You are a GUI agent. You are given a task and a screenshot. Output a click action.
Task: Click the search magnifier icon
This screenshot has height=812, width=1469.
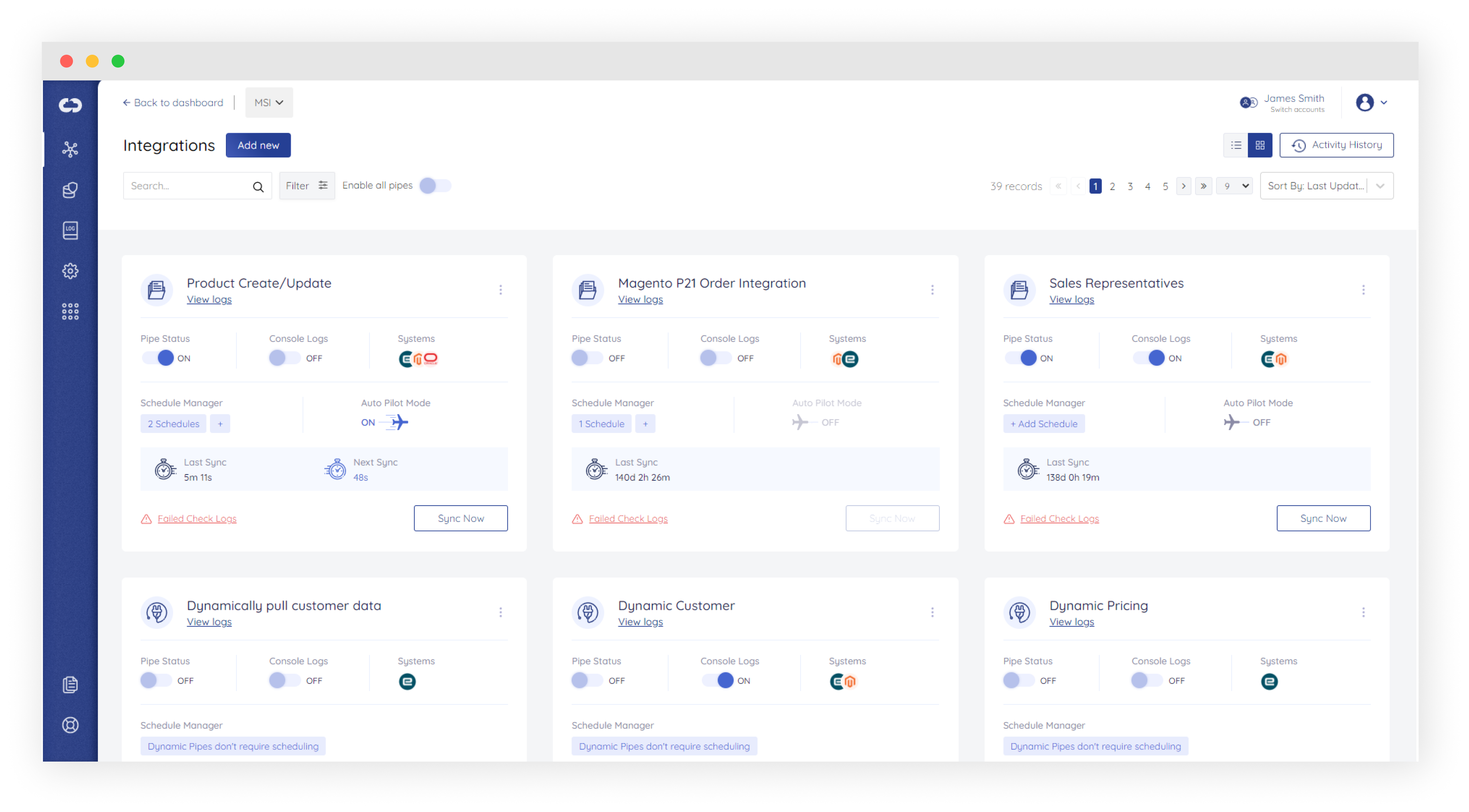258,186
